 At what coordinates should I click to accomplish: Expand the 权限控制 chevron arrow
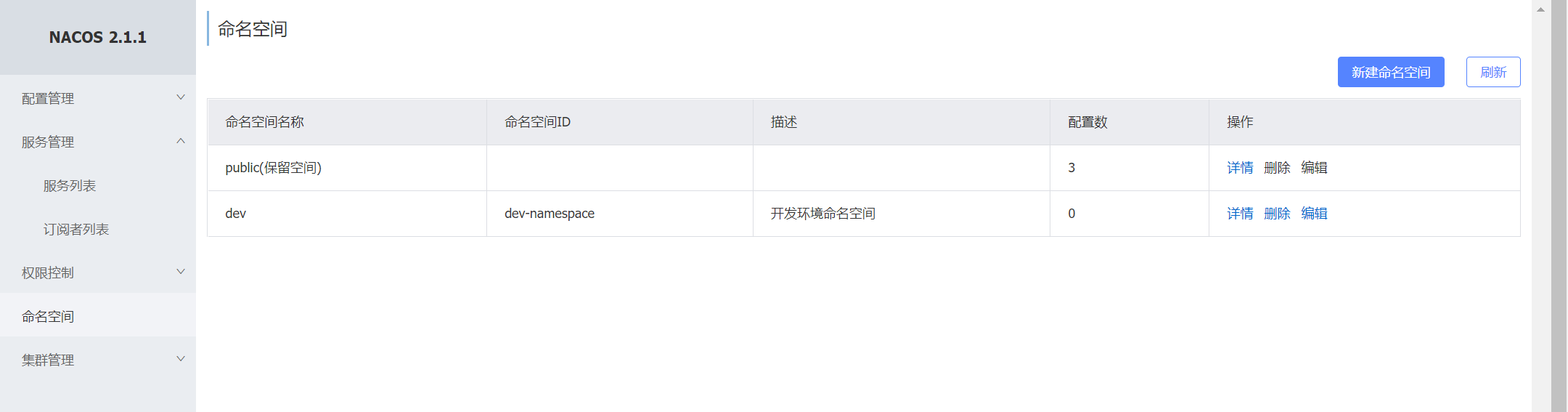click(181, 272)
